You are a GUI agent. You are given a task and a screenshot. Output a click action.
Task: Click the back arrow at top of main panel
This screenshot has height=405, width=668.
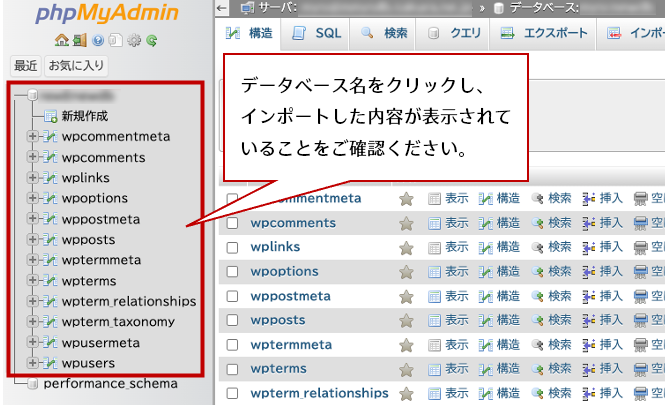click(x=221, y=8)
